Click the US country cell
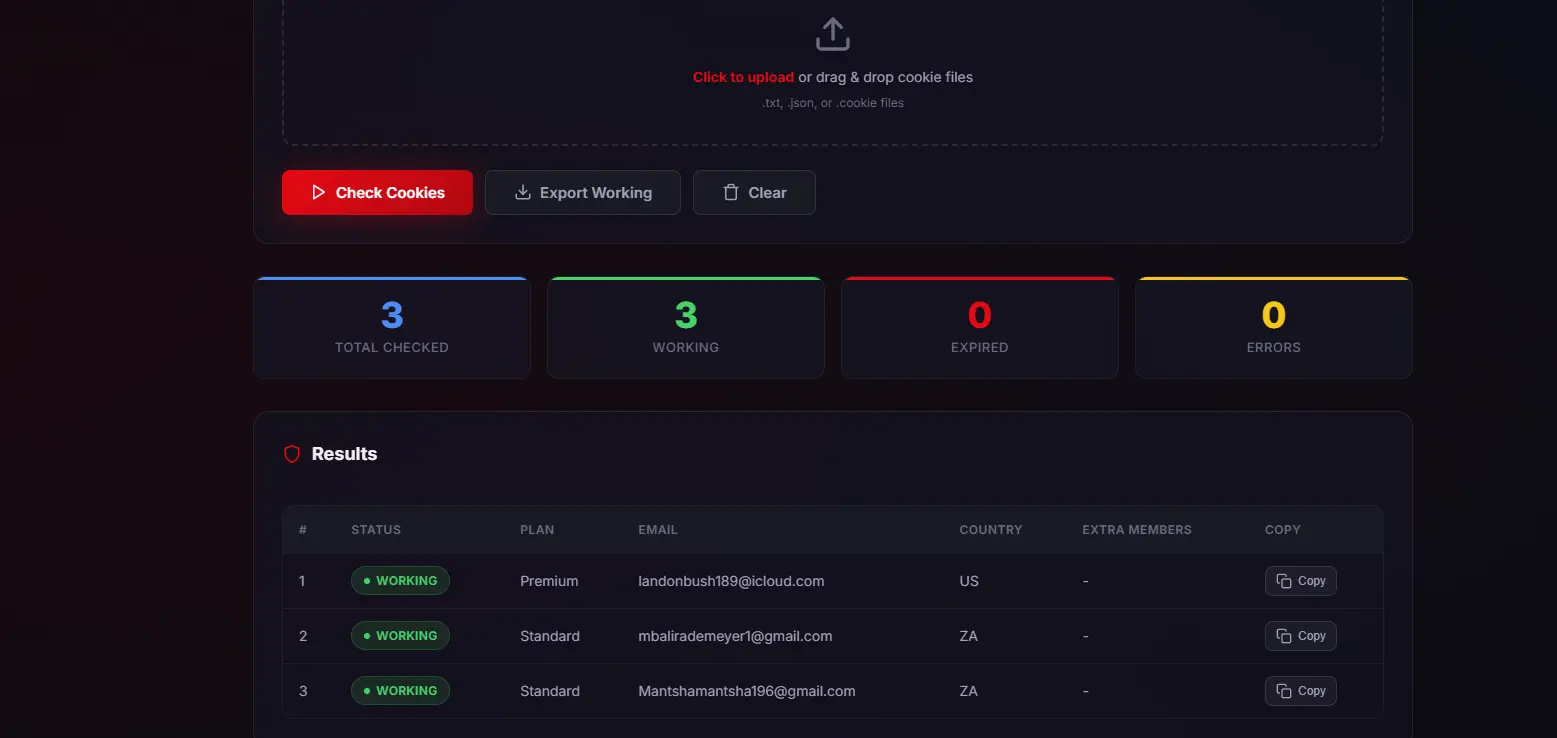 (x=969, y=581)
